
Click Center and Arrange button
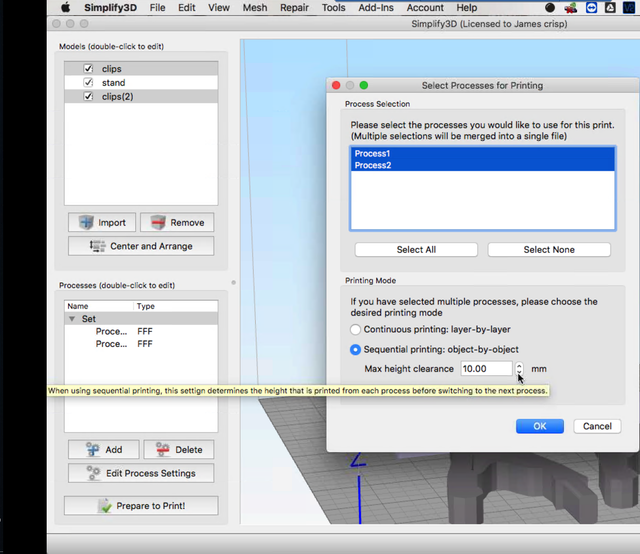coord(141,246)
